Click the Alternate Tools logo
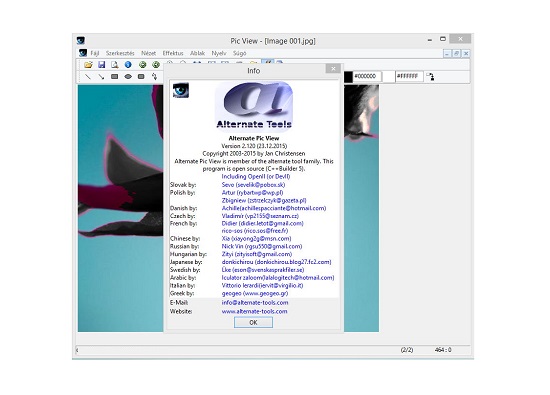The height and width of the screenshot is (395, 550). (254, 106)
